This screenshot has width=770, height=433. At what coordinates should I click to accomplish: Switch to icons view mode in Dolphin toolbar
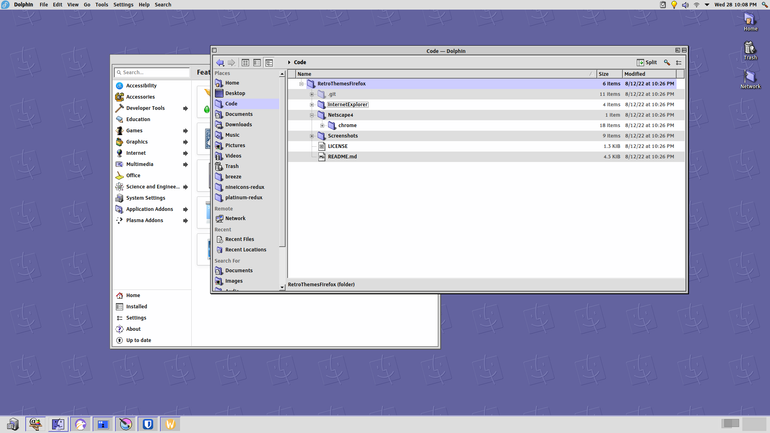pos(245,62)
